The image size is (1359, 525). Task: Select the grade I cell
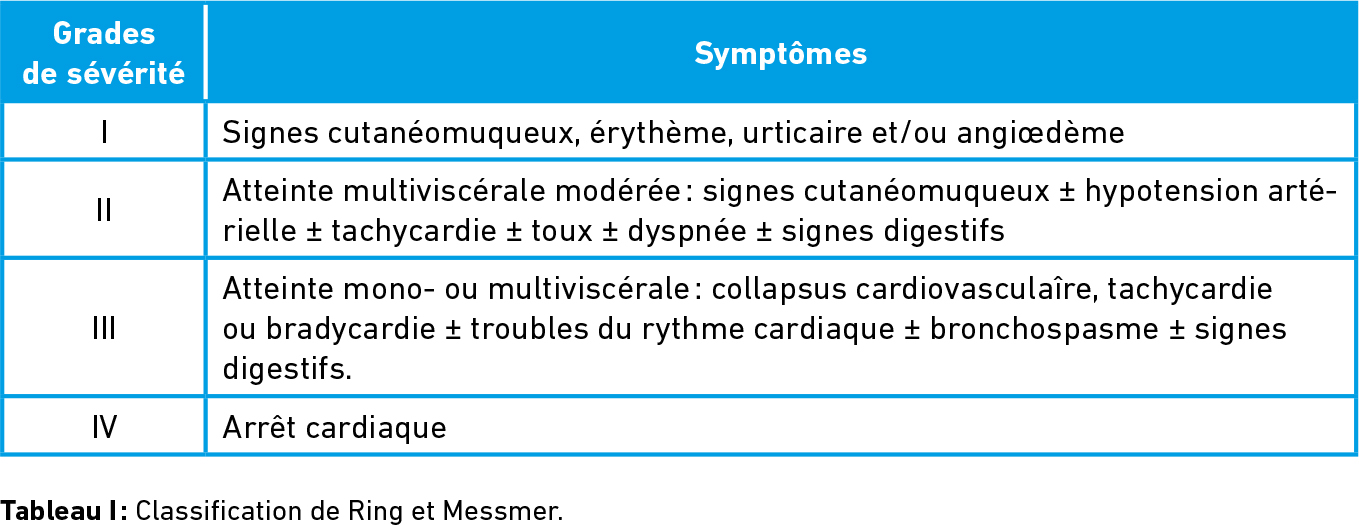coord(104,132)
